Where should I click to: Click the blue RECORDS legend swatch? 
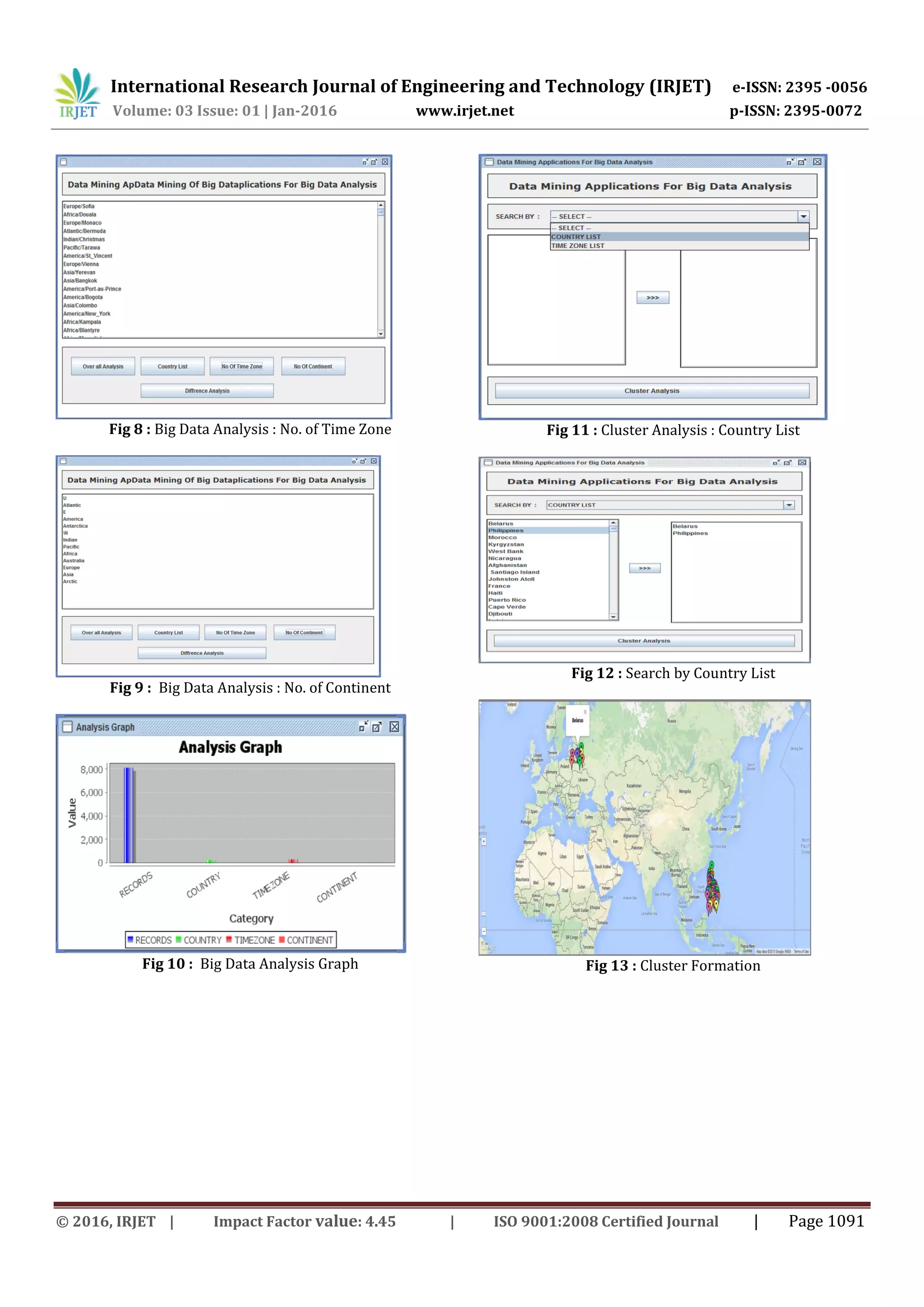pyautogui.click(x=130, y=939)
